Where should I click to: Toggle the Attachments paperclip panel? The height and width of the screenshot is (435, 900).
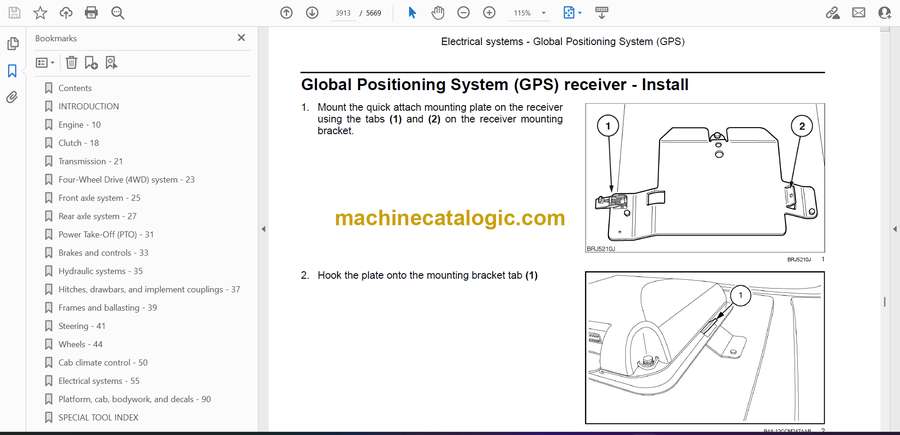pos(12,98)
